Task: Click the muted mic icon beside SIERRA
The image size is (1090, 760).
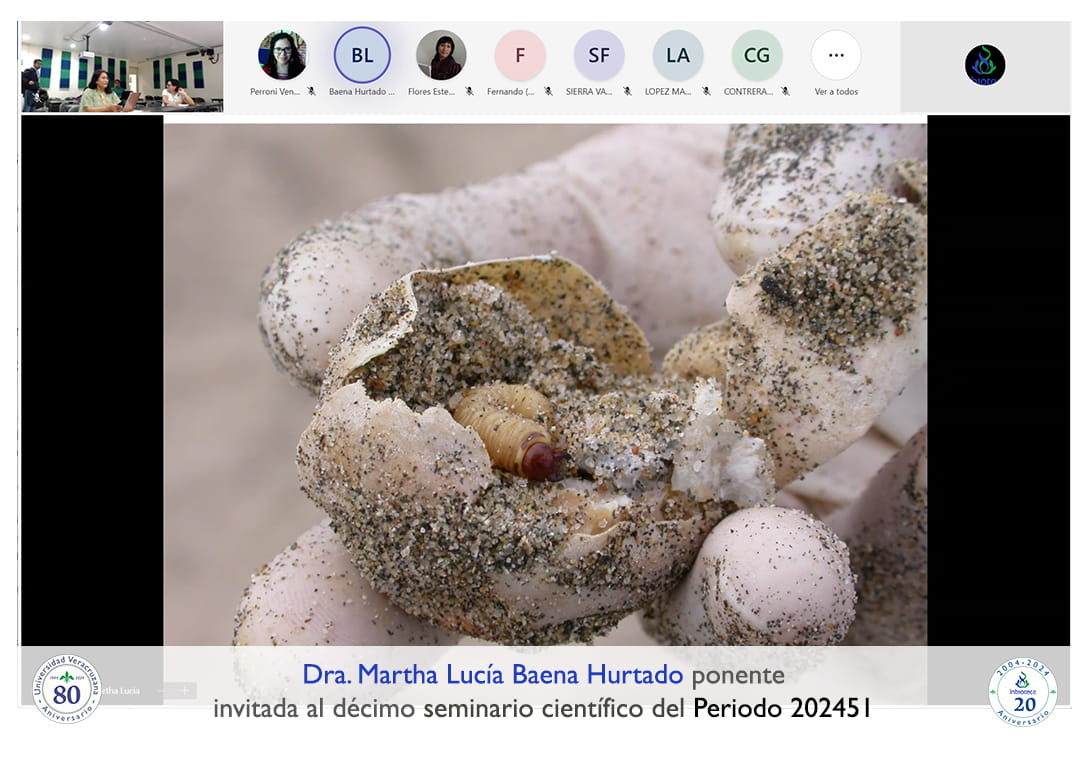Action: [627, 91]
